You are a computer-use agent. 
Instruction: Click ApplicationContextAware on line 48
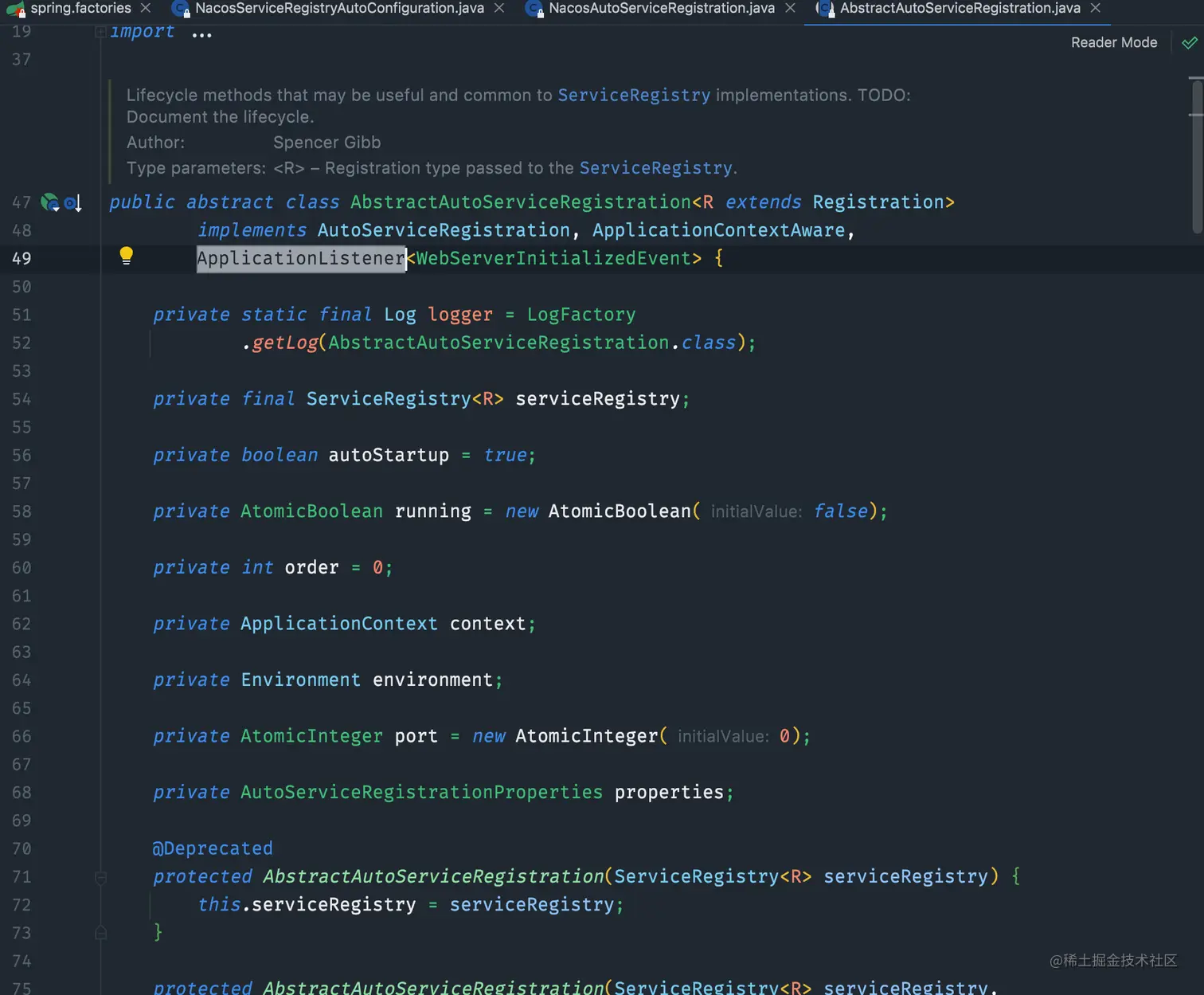click(718, 230)
